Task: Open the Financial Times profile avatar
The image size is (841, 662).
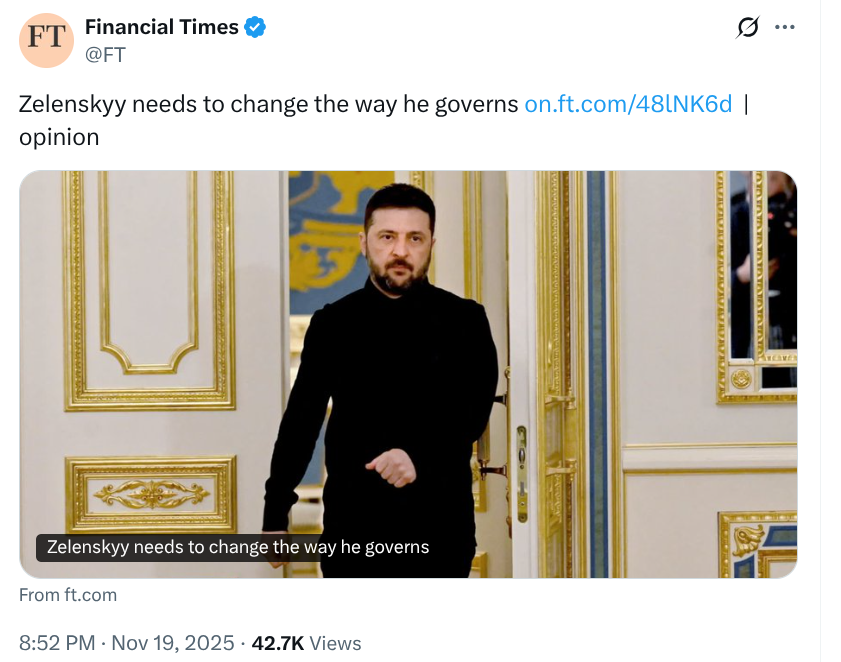Action: click(x=47, y=40)
